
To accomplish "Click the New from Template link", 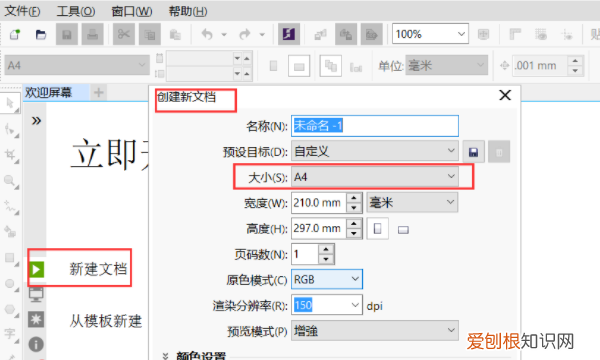I will click(106, 321).
